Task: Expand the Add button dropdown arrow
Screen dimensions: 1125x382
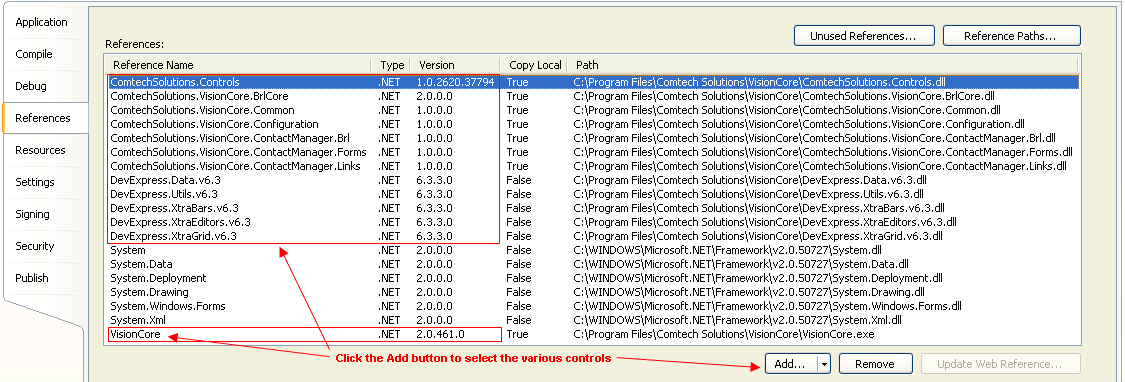Action: 824,364
